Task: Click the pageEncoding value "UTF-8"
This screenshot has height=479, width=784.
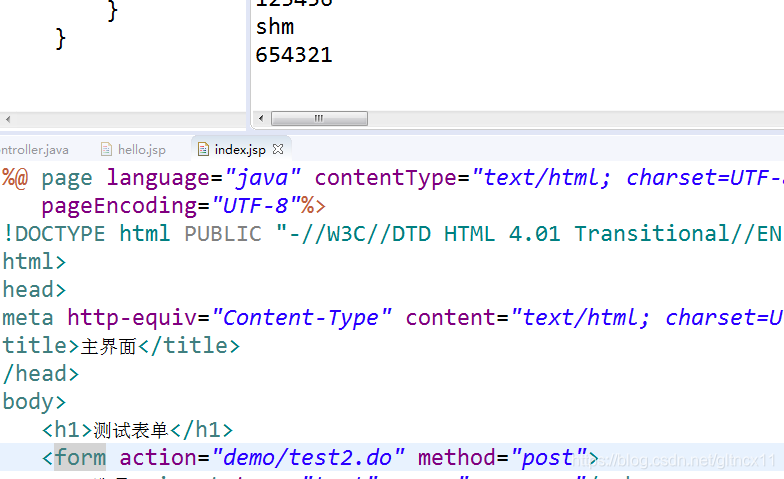Action: (256, 206)
